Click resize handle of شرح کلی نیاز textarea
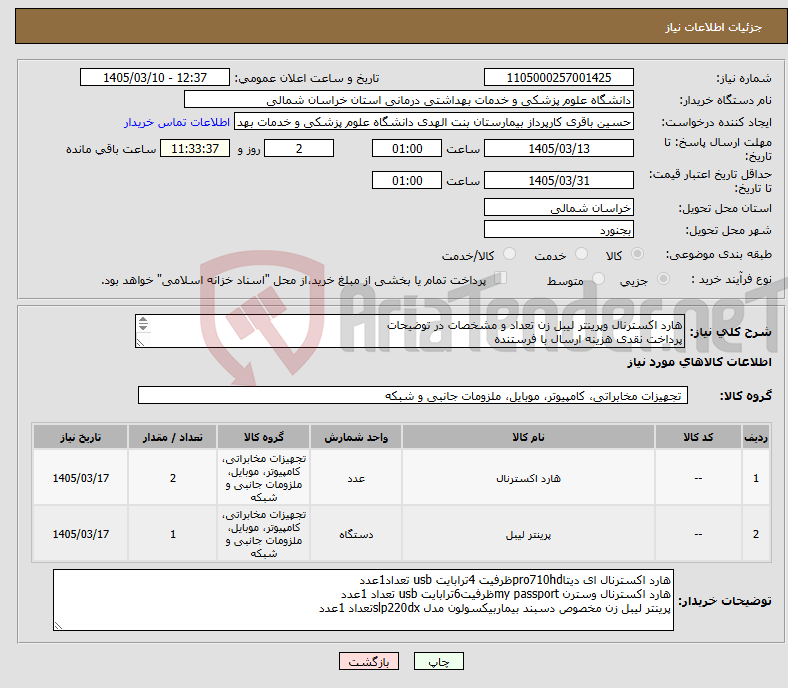 (x=140, y=343)
